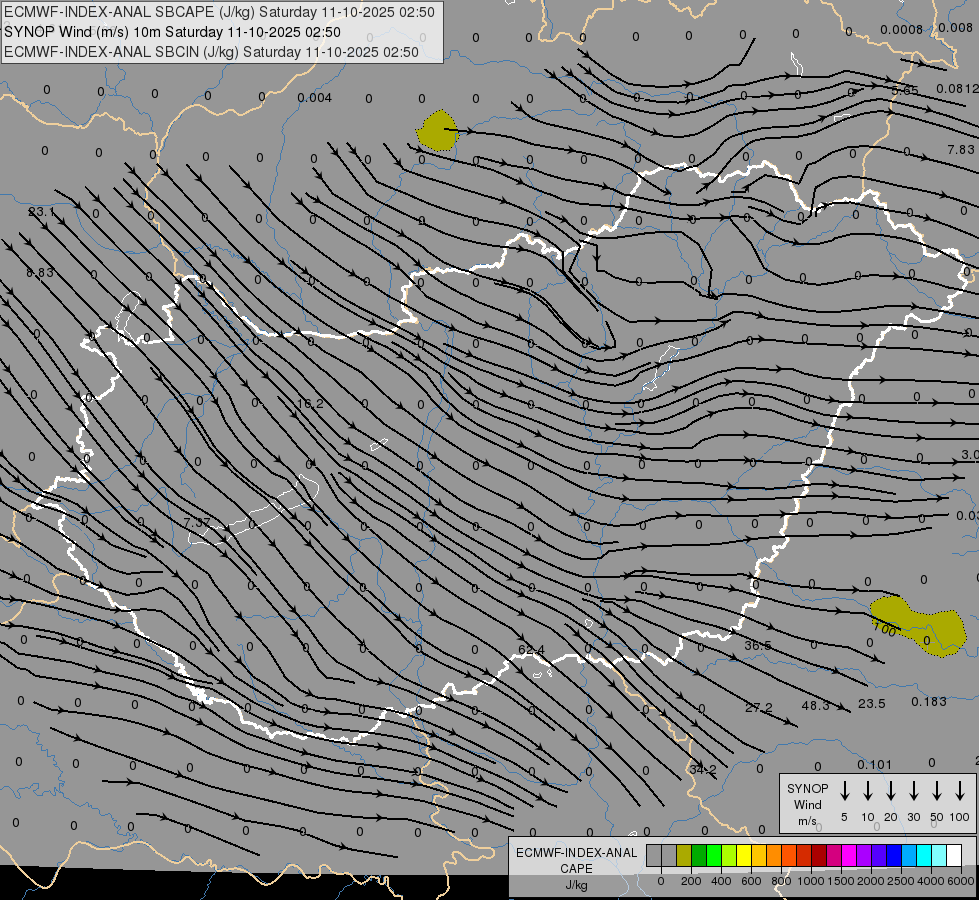Viewport: 979px width, 900px height.
Task: Click the 16.2 value on the map
Action: [310, 403]
